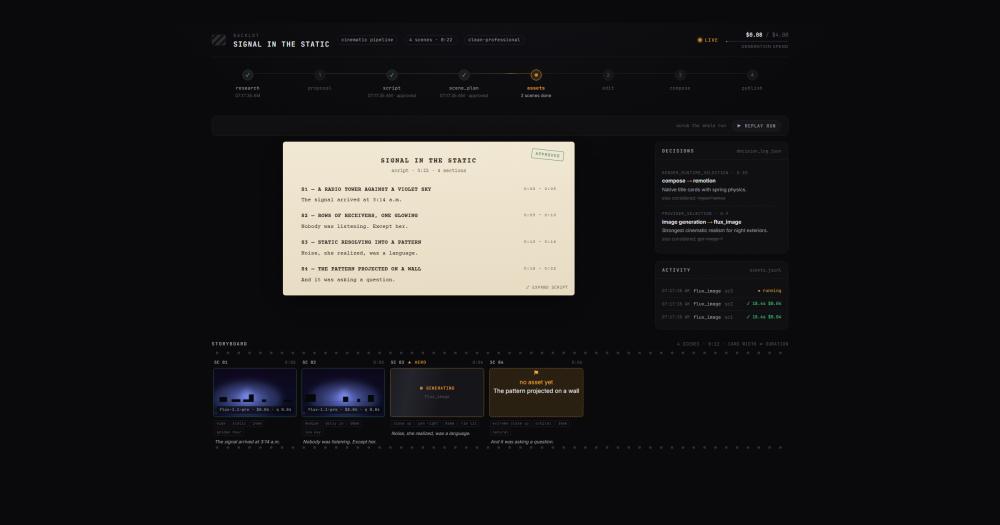This screenshot has width=1000, height=525.
Task: Open the SC 01 storyboard thumbnail
Action: pos(254,392)
